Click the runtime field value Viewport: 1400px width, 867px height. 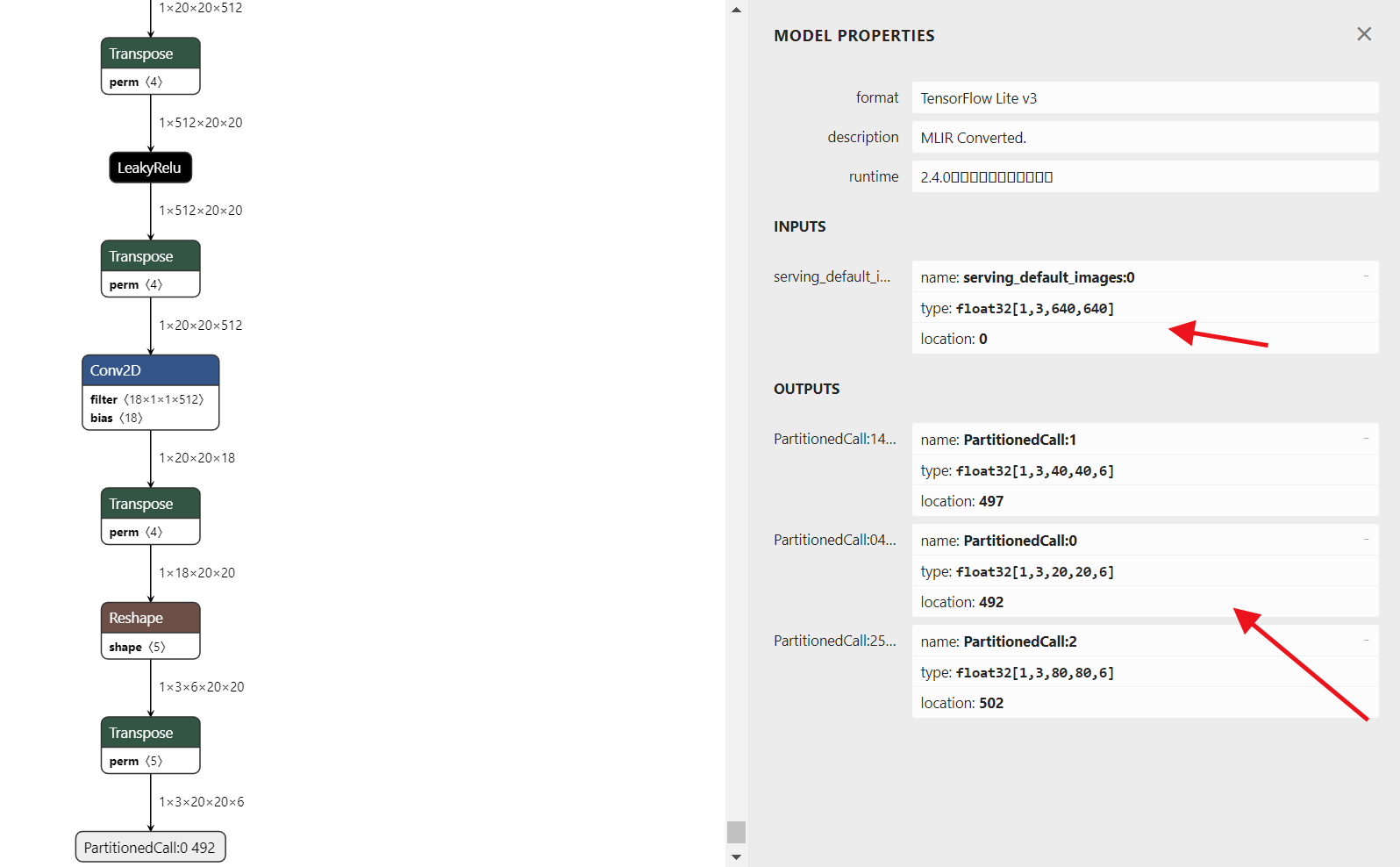(1145, 176)
